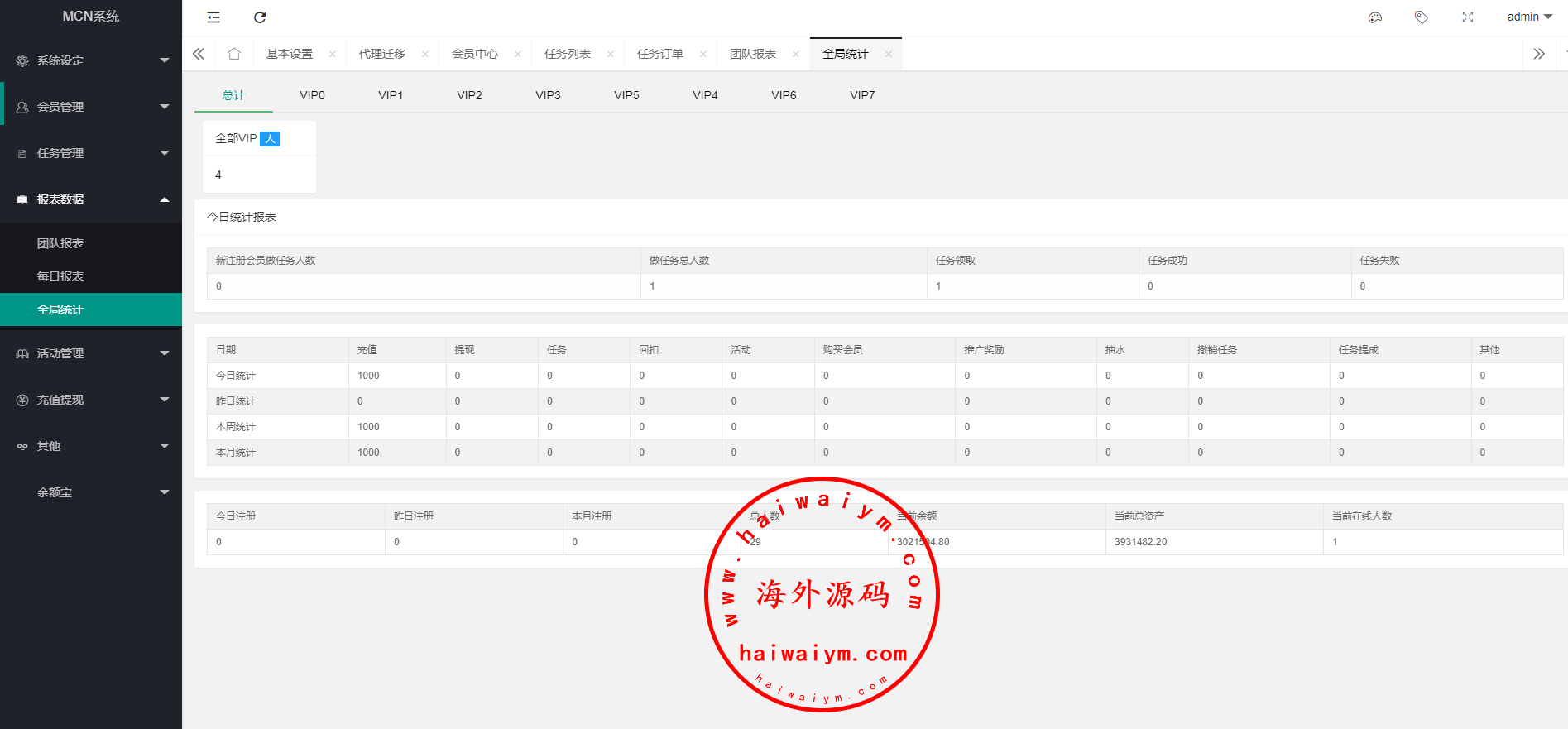Screen dimensions: 1568x729
Task: Switch to the VIP3 statistics tab
Action: click(548, 95)
